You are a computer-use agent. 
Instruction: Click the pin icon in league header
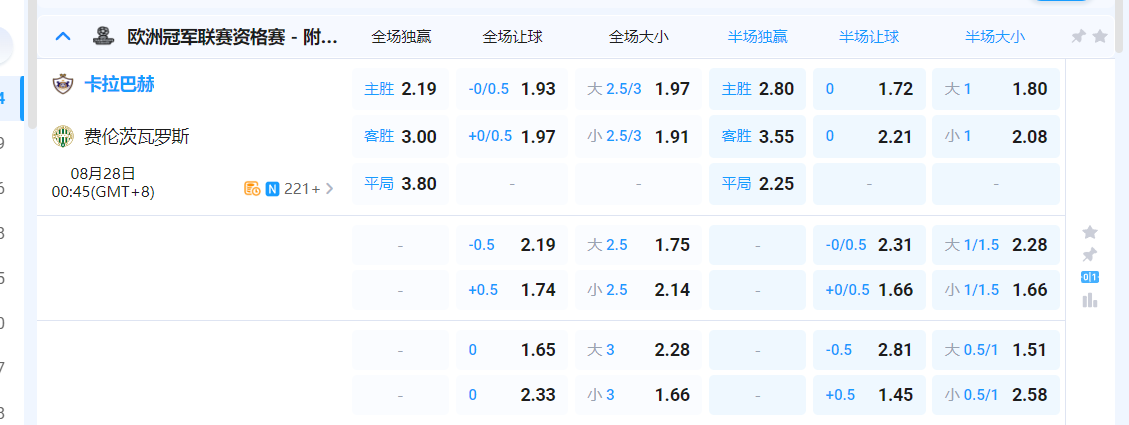point(1078,37)
